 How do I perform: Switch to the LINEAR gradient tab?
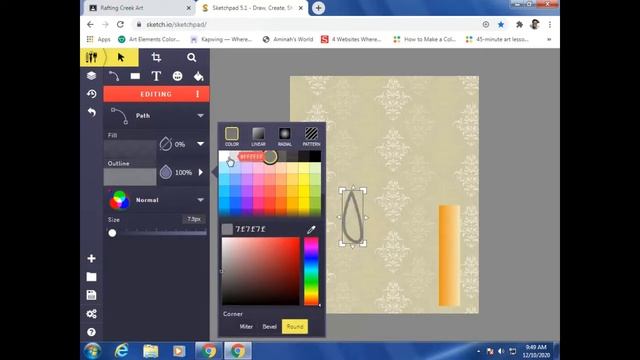pyautogui.click(x=258, y=136)
